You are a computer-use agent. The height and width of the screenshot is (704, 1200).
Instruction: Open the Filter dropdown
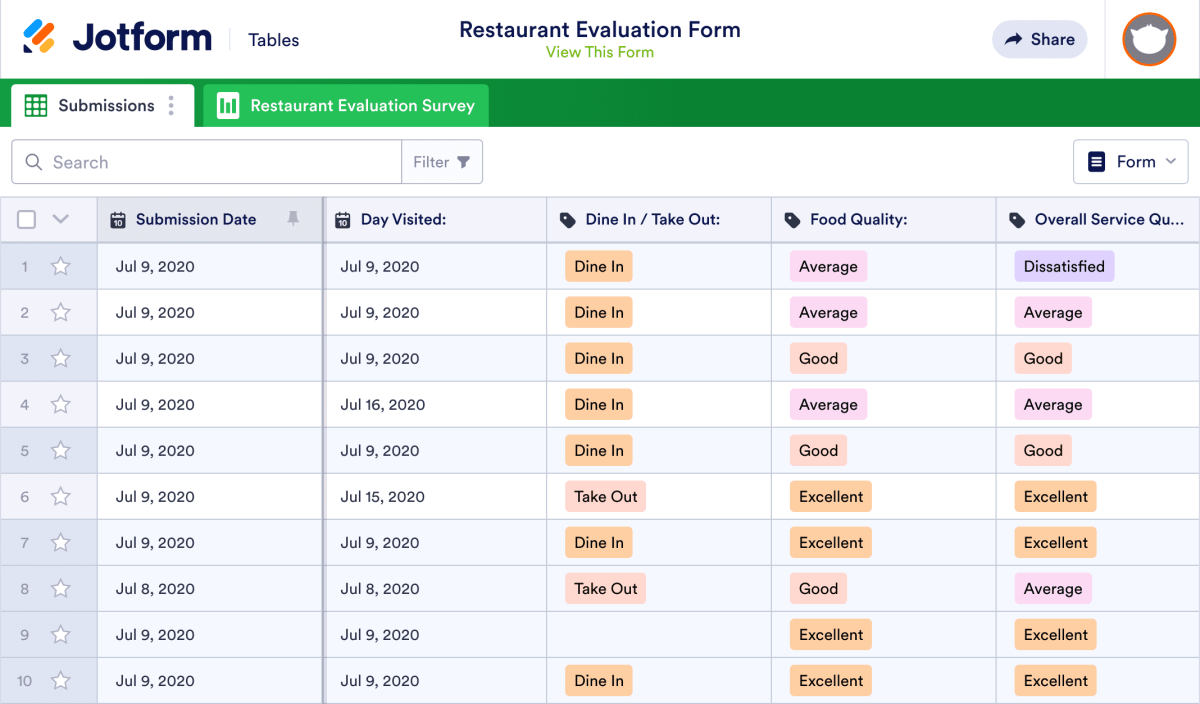tap(442, 161)
